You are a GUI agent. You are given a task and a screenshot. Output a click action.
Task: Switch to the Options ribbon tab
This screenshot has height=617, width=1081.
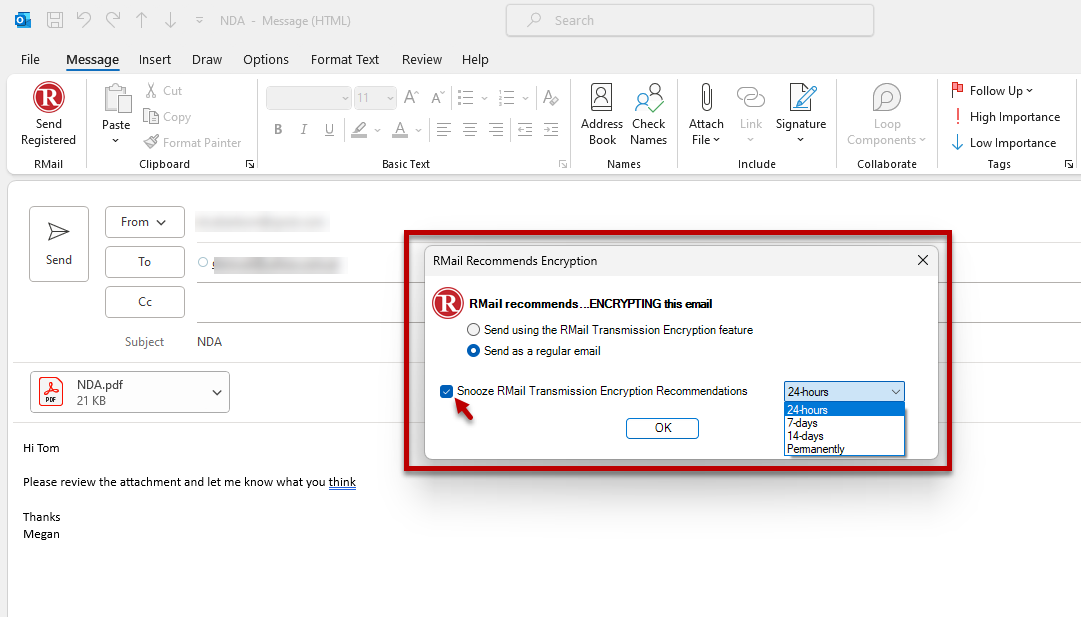(265, 59)
